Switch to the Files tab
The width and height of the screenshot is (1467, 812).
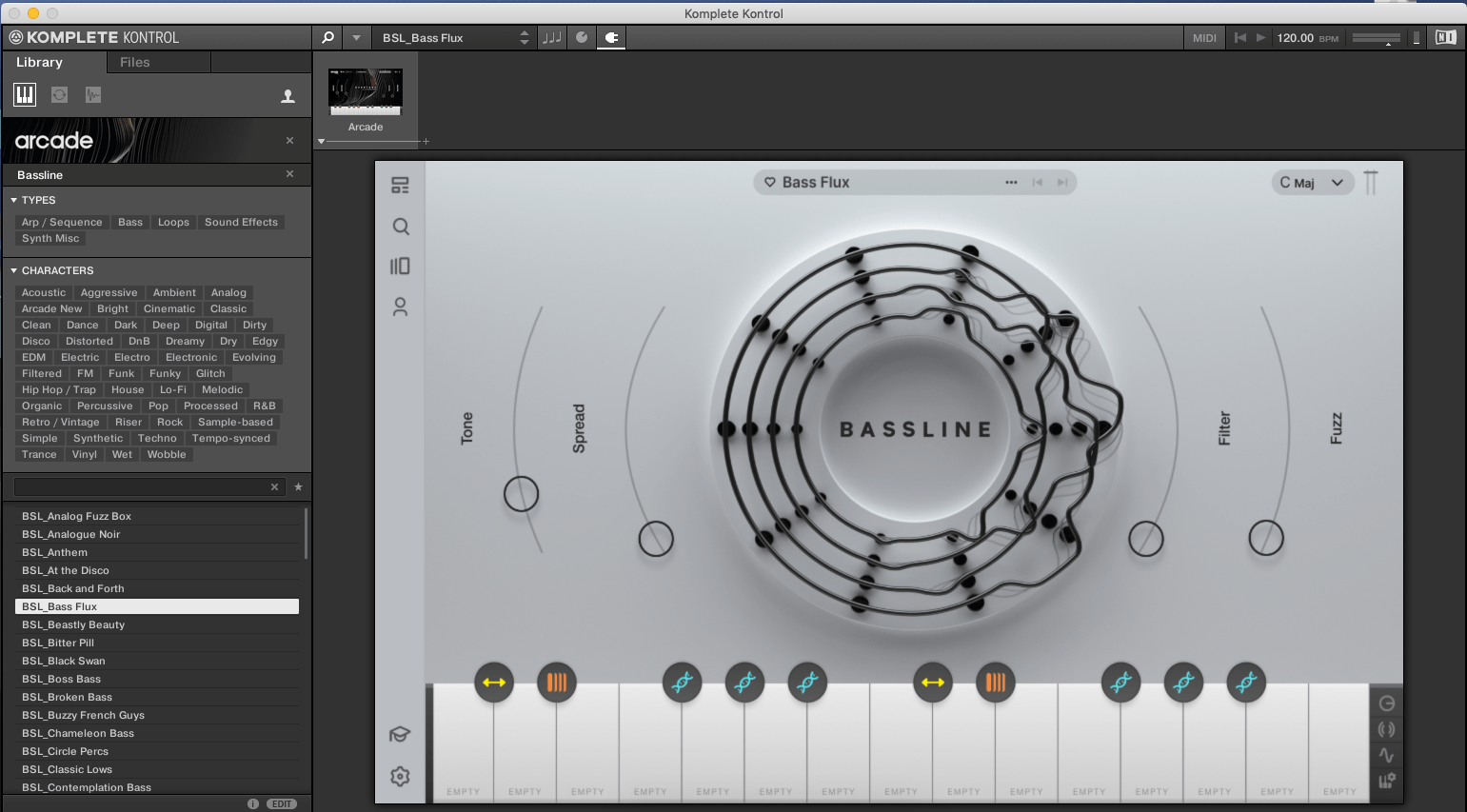(x=135, y=62)
